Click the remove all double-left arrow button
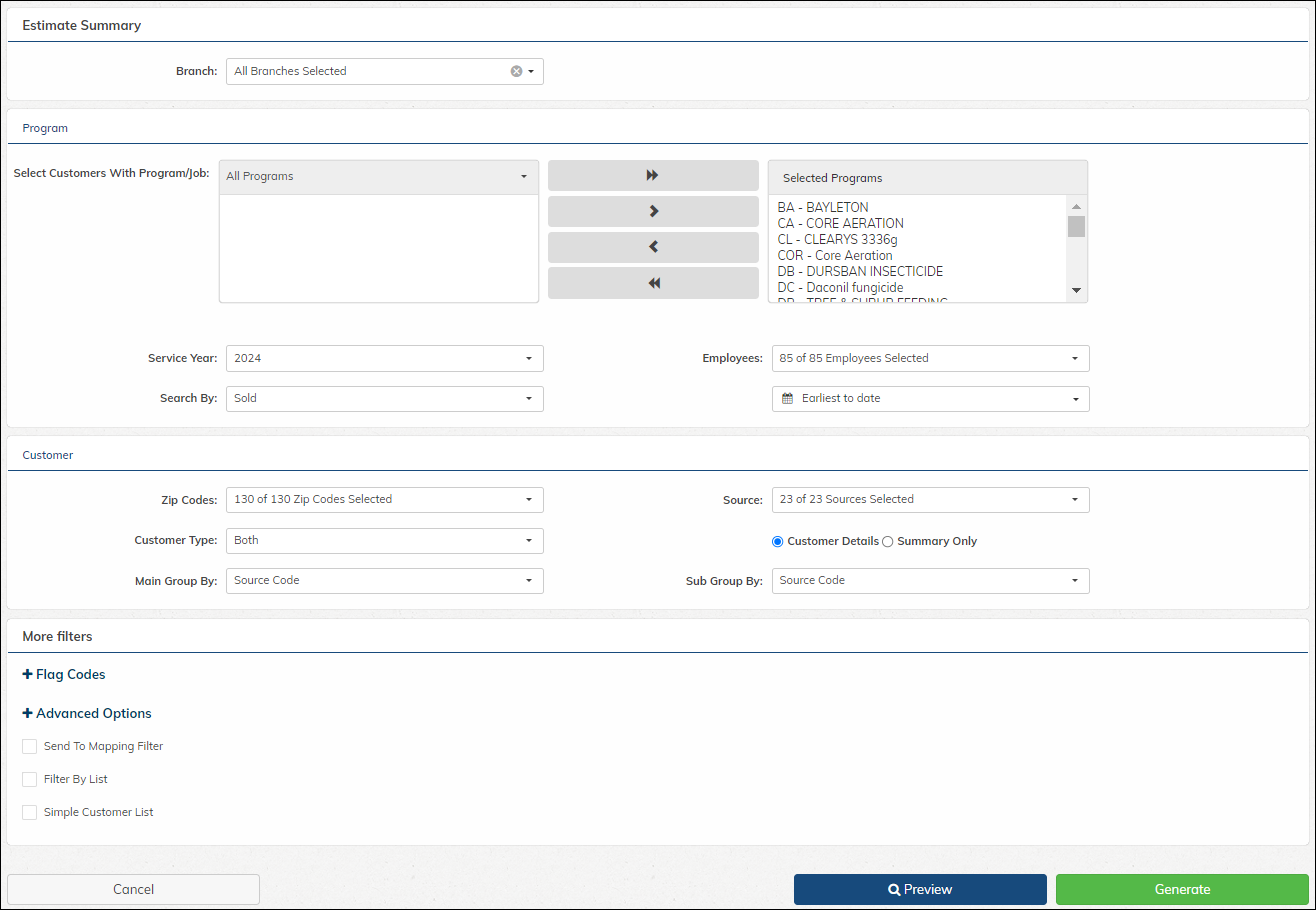This screenshot has width=1316, height=910. point(653,283)
